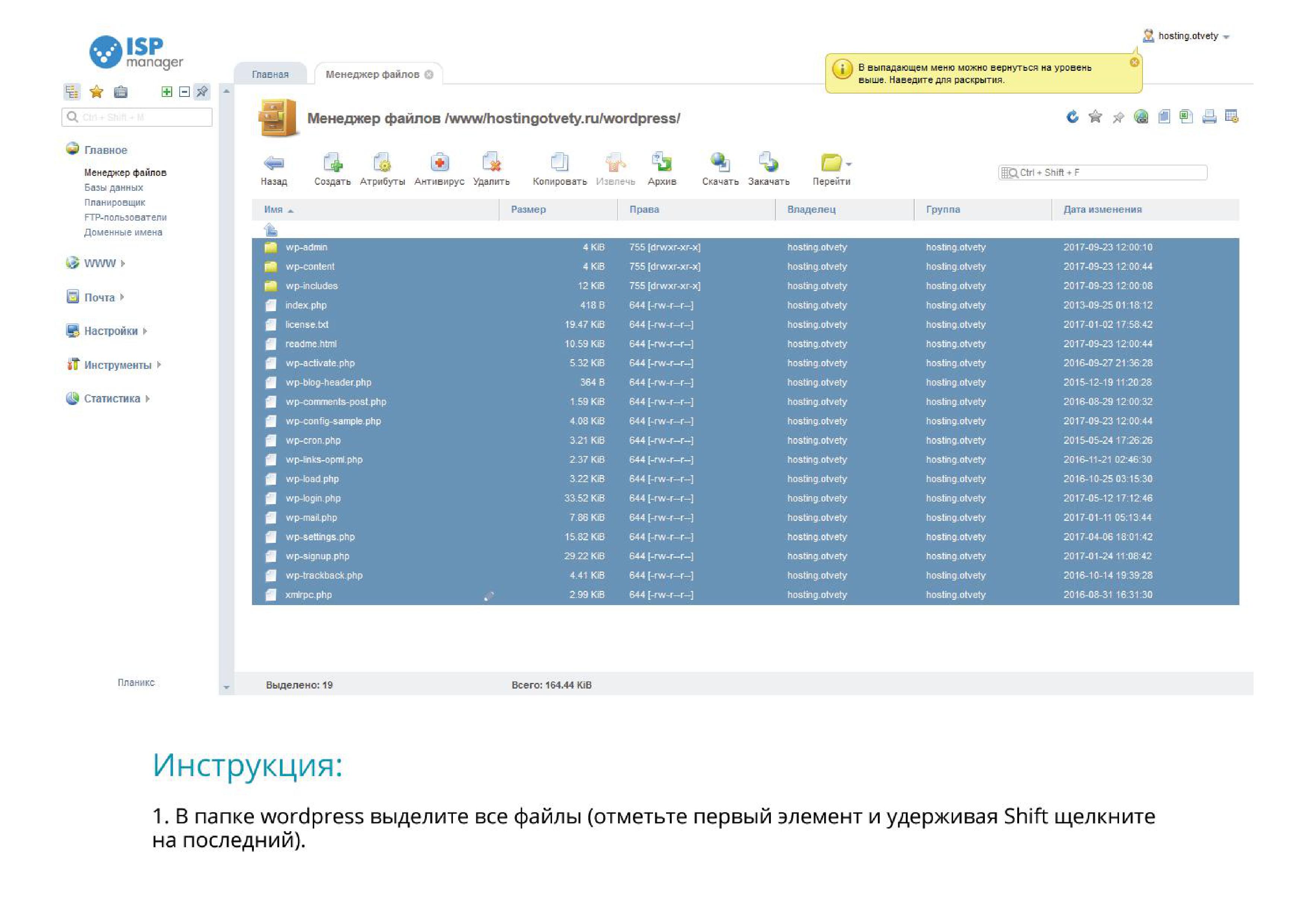Screen dimensions: 1308x924
Task: Click the Скачать download icon
Action: 720,162
